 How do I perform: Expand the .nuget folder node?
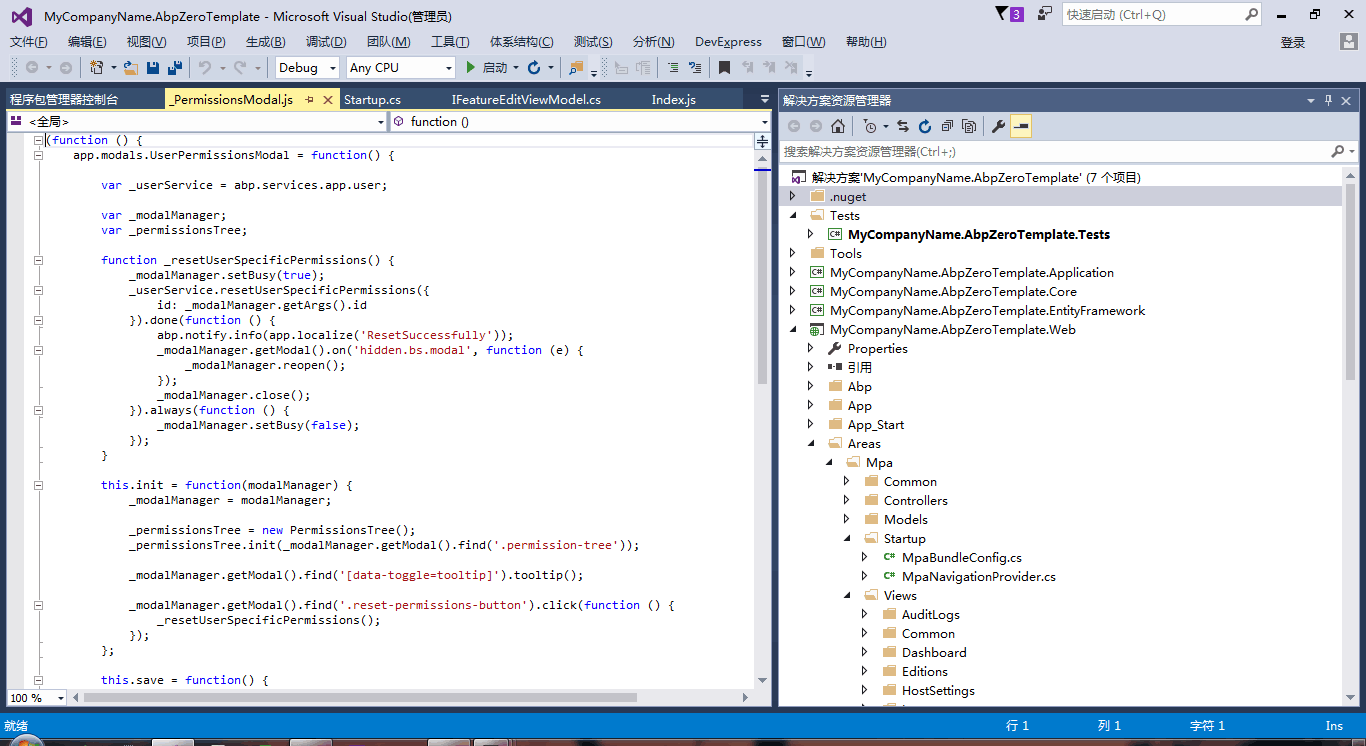tap(793, 197)
